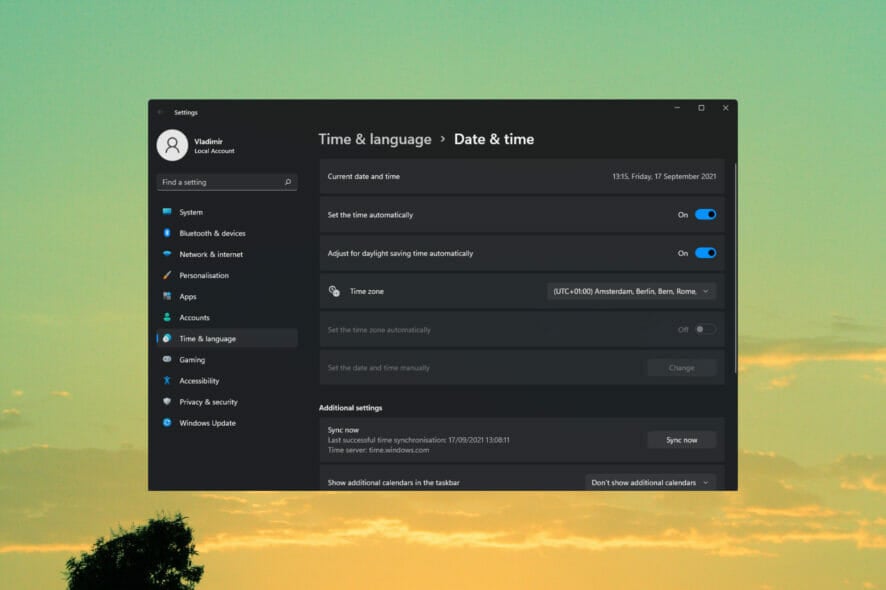Open Windows Update page
The width and height of the screenshot is (886, 590).
[x=227, y=423]
